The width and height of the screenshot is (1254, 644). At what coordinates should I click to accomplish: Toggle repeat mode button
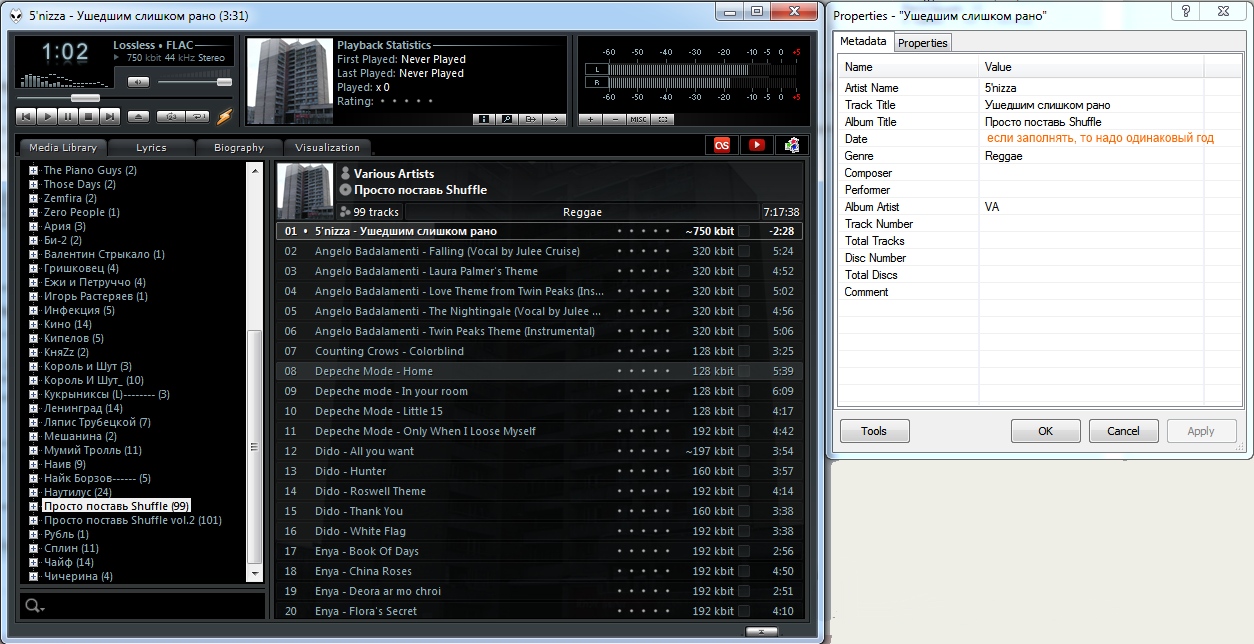tap(197, 116)
